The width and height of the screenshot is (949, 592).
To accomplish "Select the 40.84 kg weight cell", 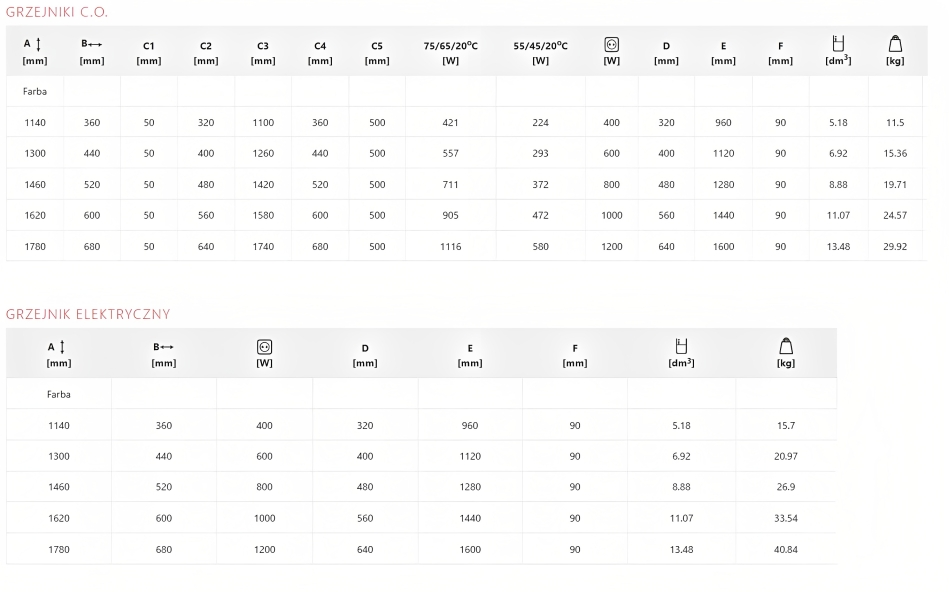I will click(x=785, y=549).
